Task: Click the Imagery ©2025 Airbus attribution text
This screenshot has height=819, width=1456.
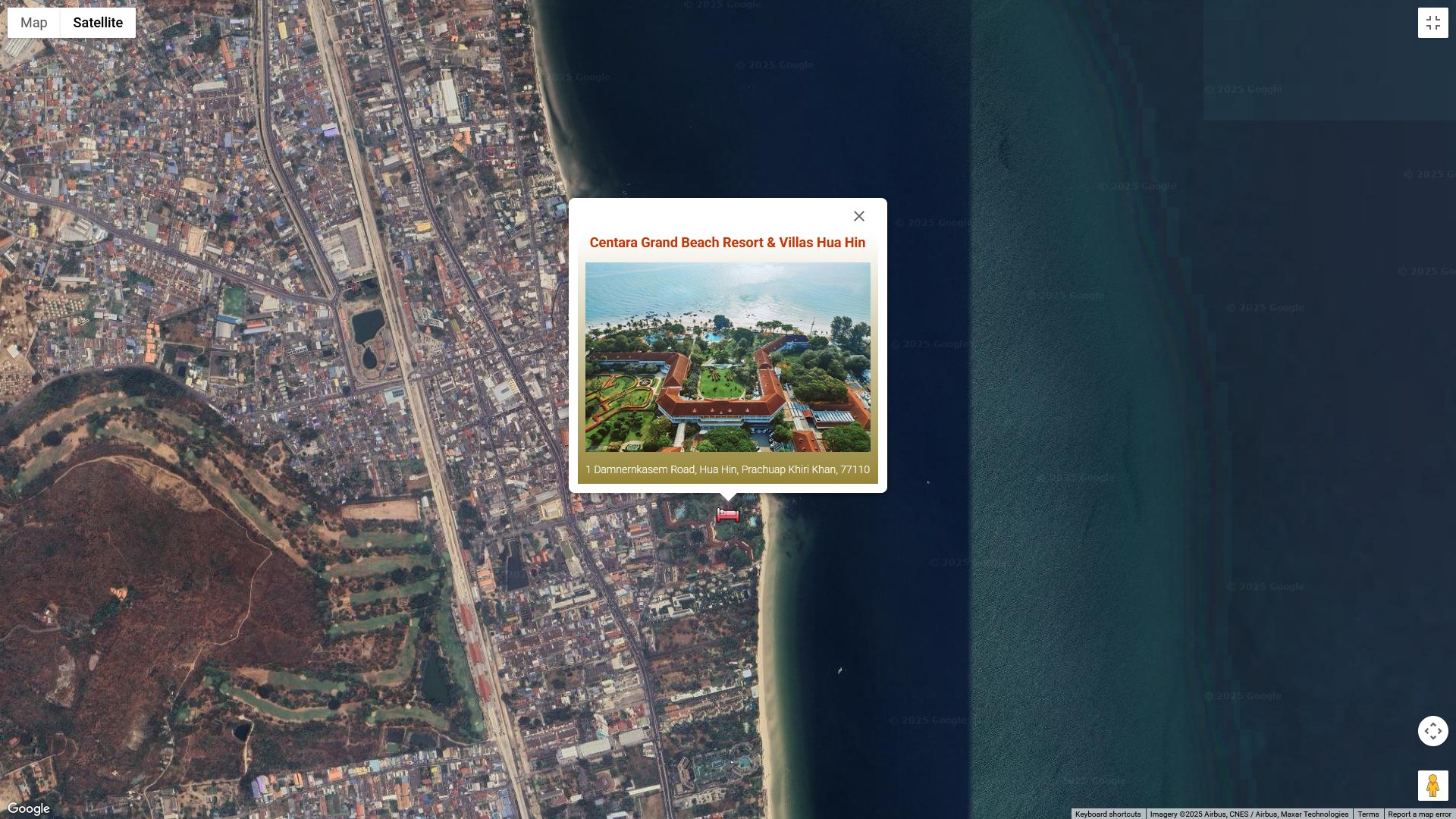Action: 1248,814
